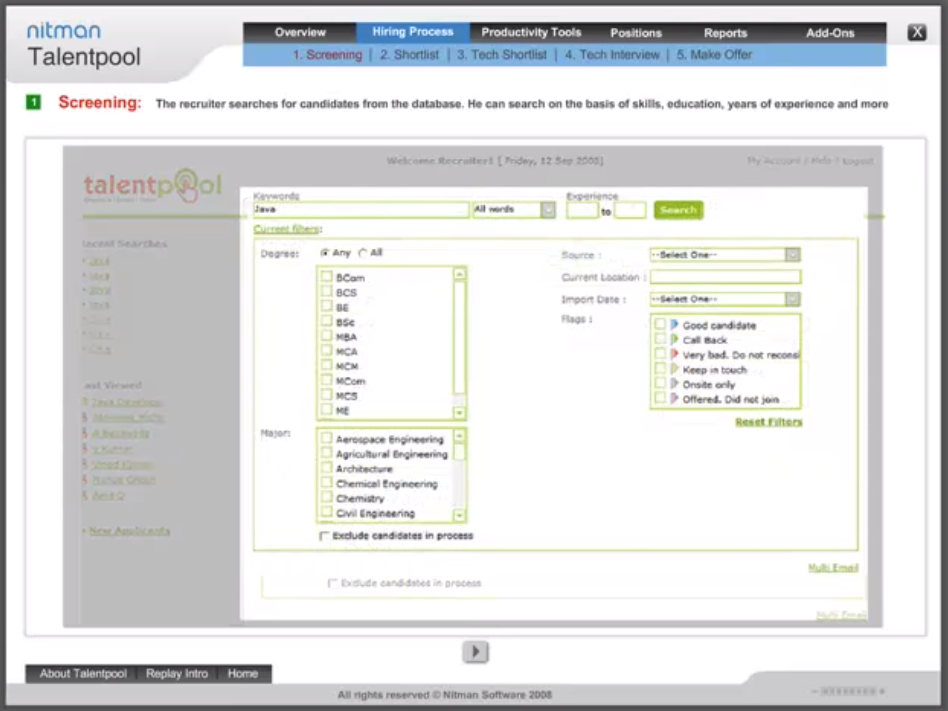The image size is (948, 711).
Task: Click the Multi Email link
Action: coord(833,568)
